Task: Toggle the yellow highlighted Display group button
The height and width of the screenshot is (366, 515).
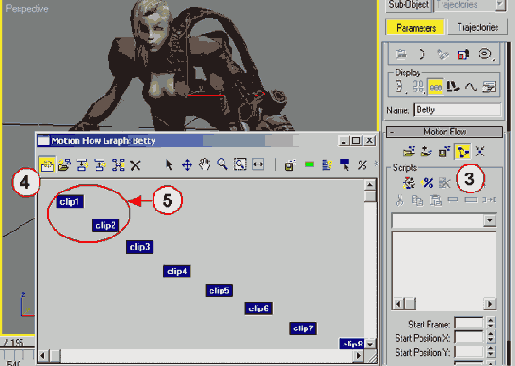Action: point(436,87)
